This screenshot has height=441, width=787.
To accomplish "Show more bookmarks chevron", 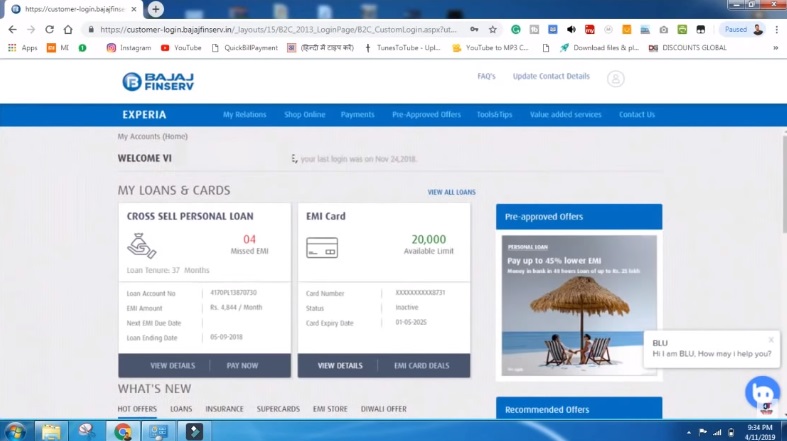I will pyautogui.click(x=775, y=48).
